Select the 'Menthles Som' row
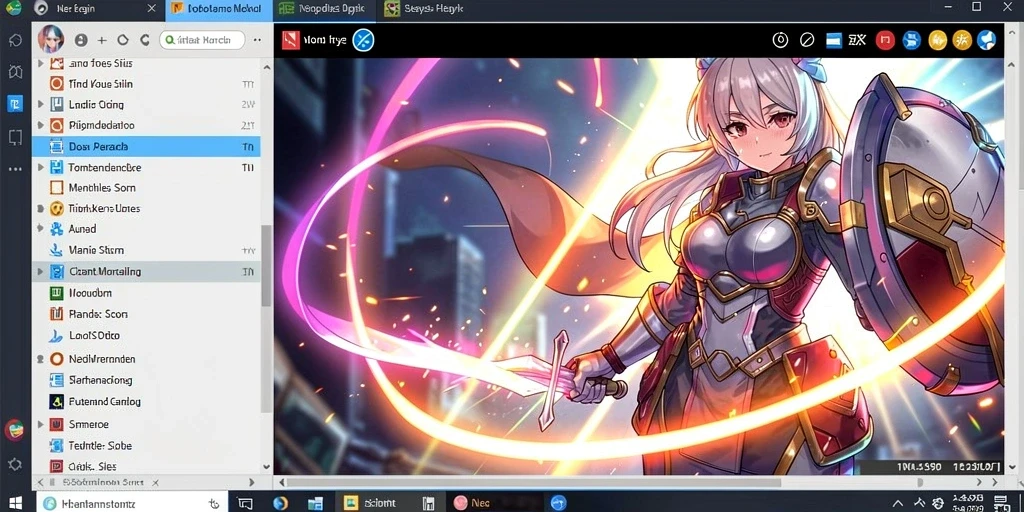1024x512 pixels. (x=146, y=188)
